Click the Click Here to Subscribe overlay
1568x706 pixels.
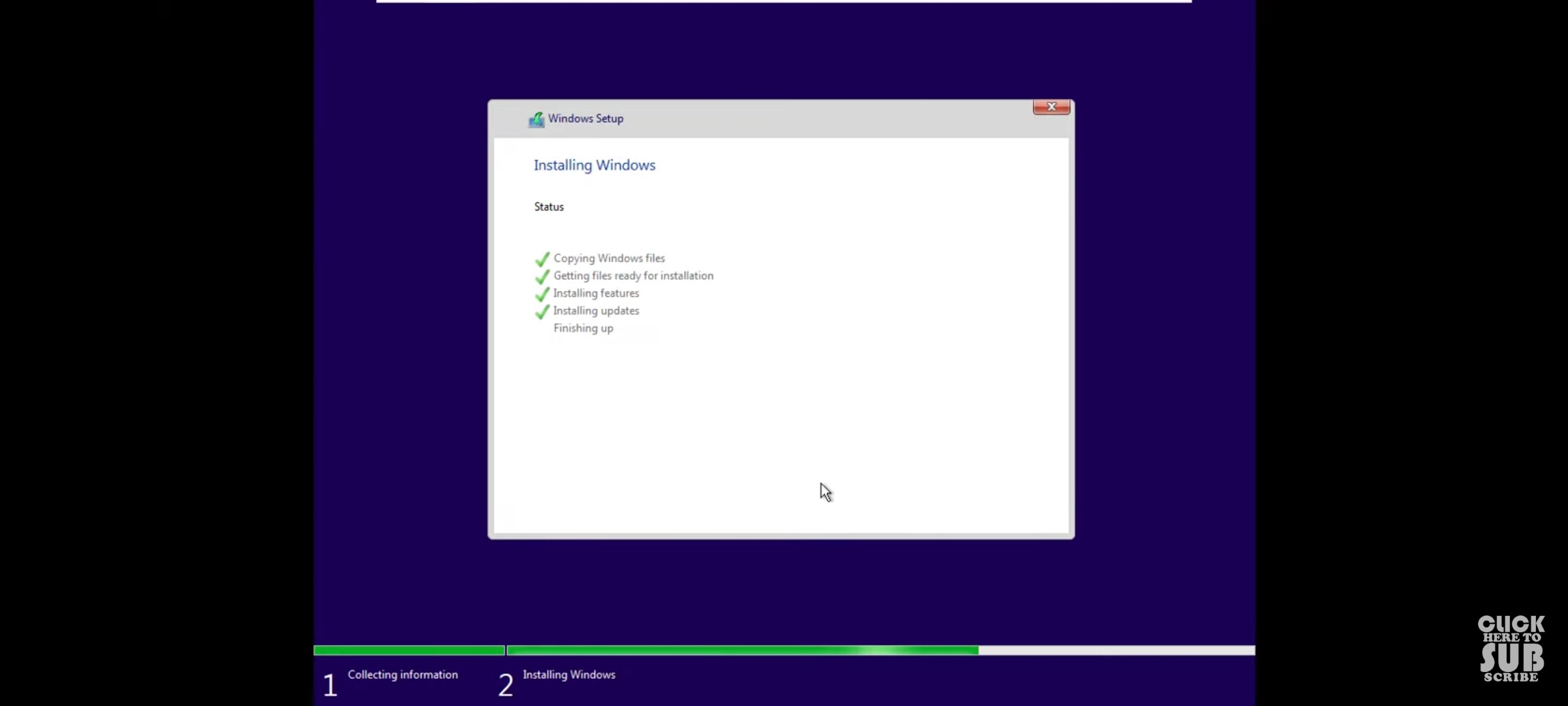coord(1511,648)
